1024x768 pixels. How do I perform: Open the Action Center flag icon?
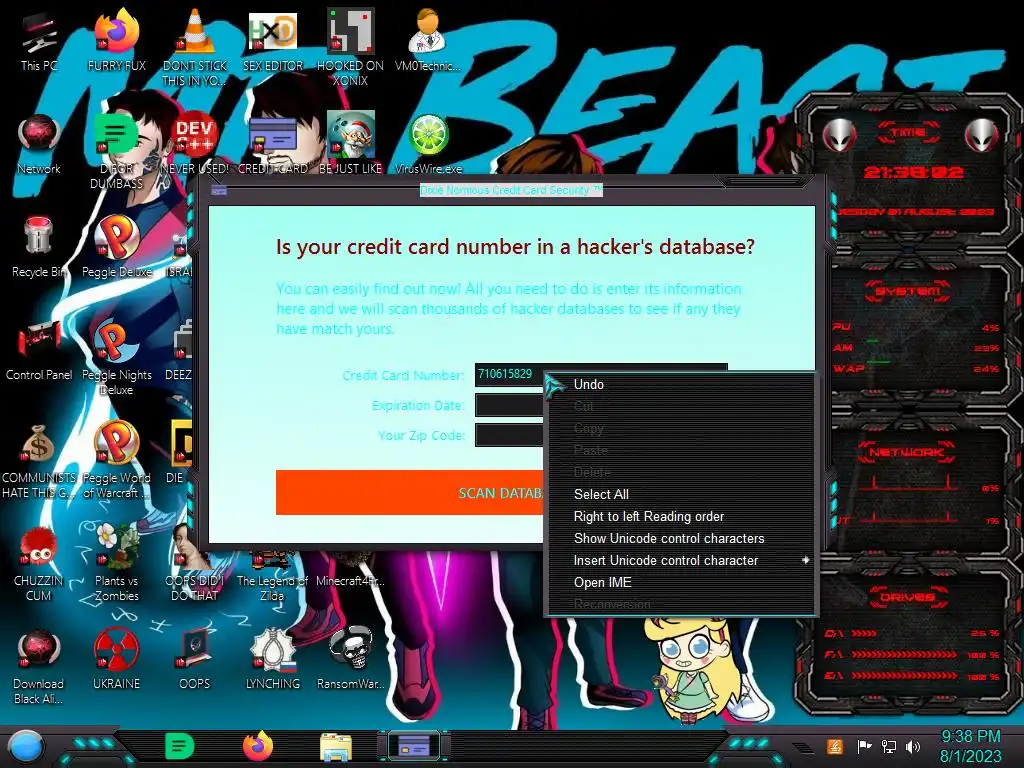(x=864, y=746)
